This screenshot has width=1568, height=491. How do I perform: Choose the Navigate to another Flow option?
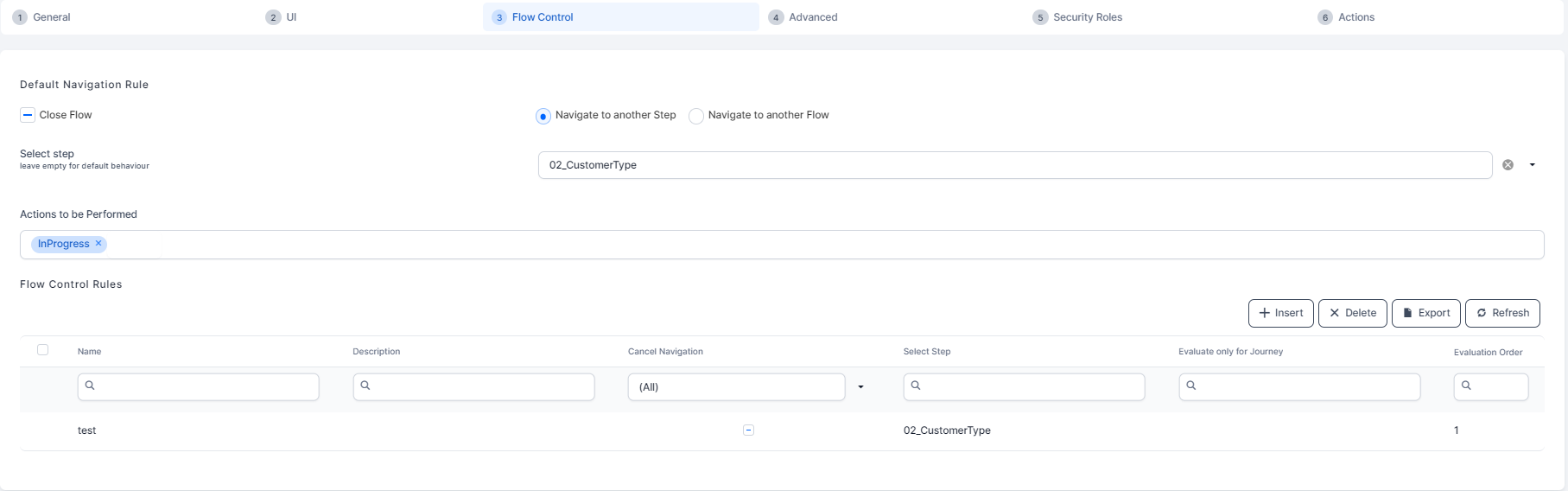(x=696, y=116)
